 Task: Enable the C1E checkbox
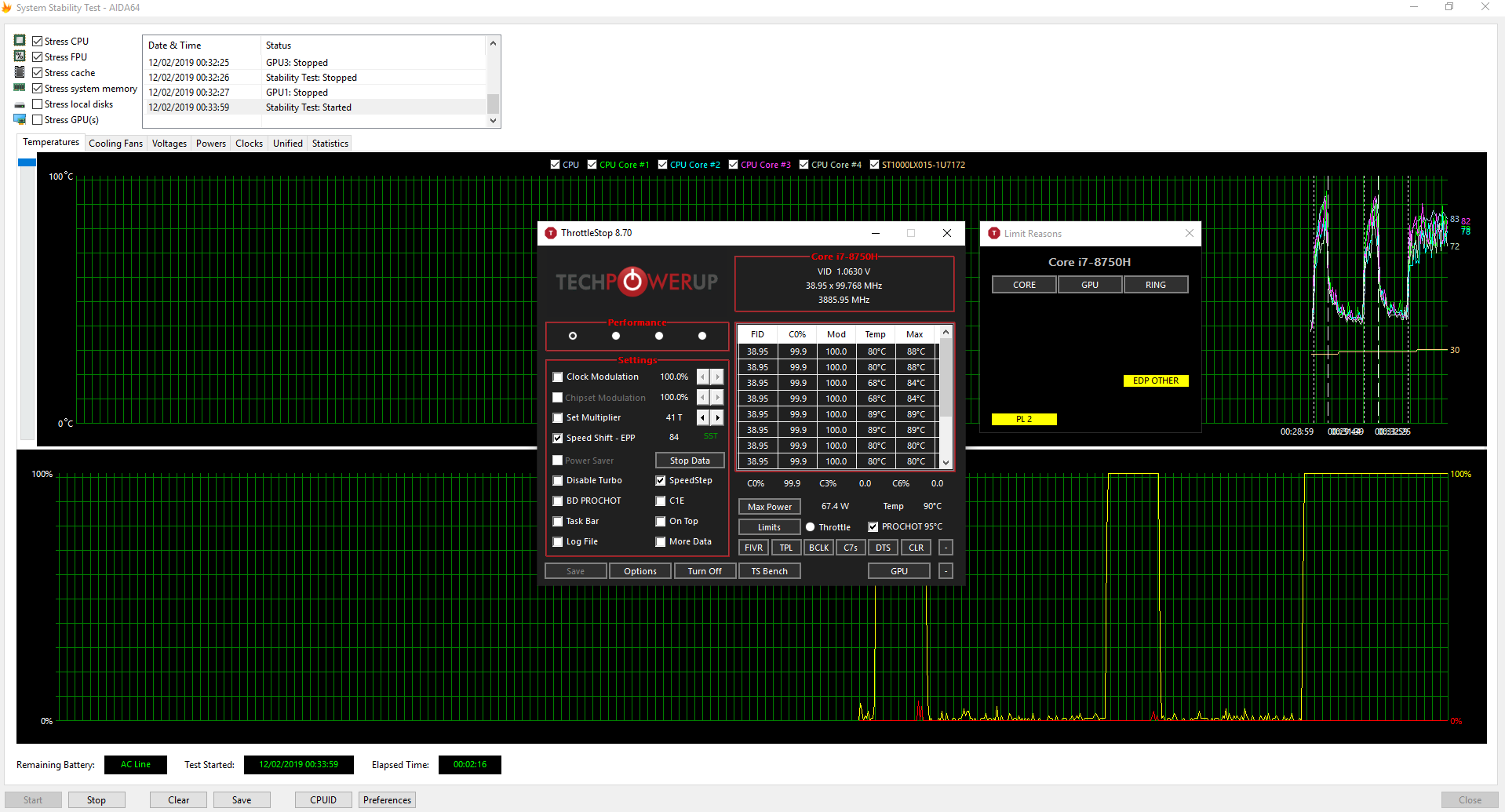click(661, 501)
